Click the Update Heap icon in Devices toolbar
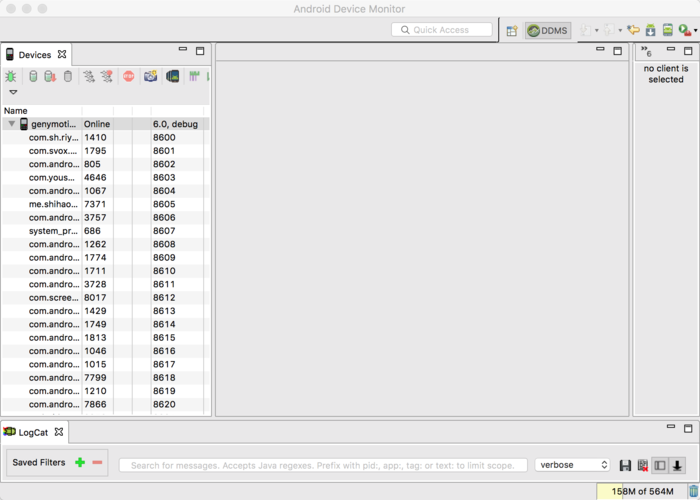This screenshot has width=700, height=500. point(32,76)
